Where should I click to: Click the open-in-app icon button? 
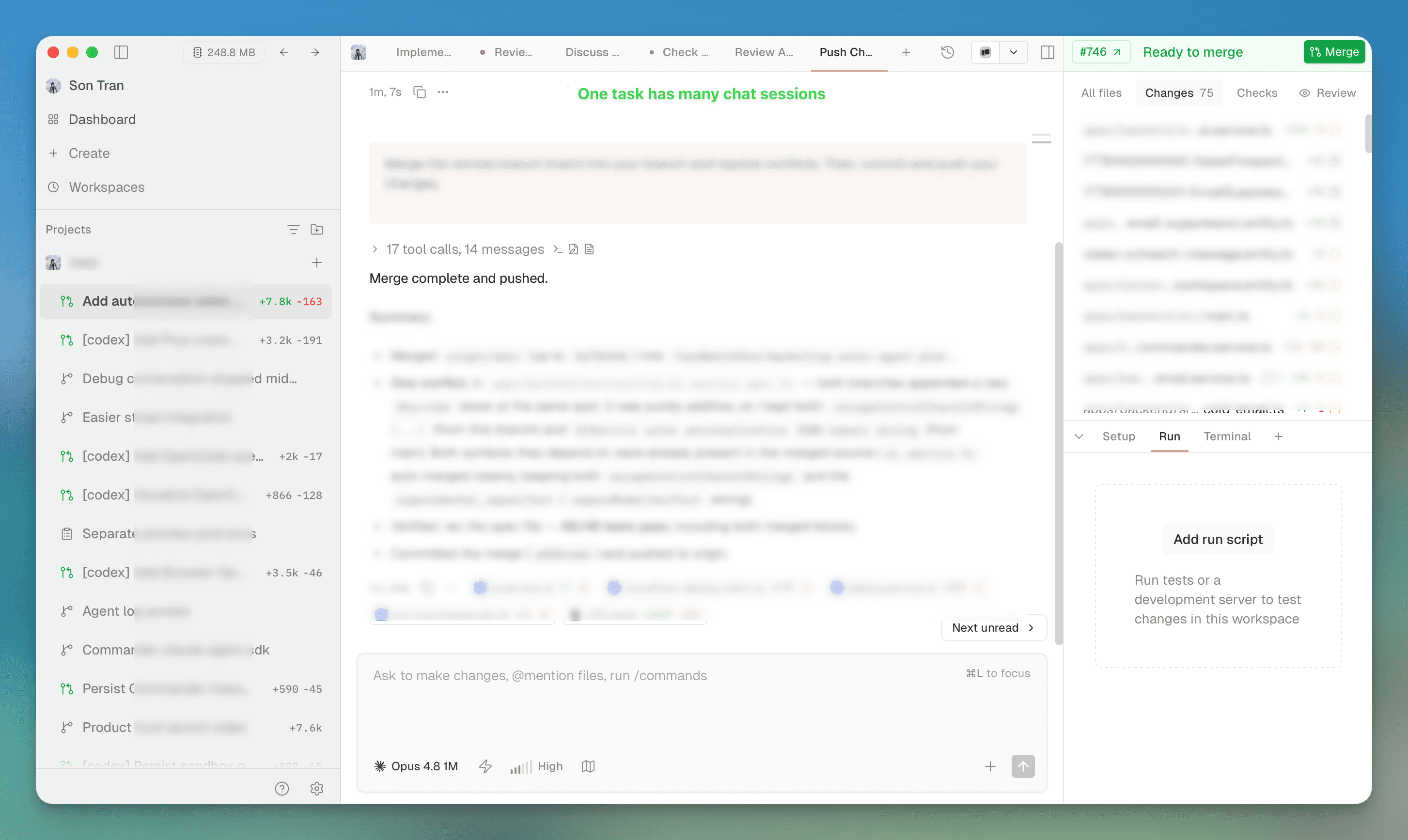[986, 52]
